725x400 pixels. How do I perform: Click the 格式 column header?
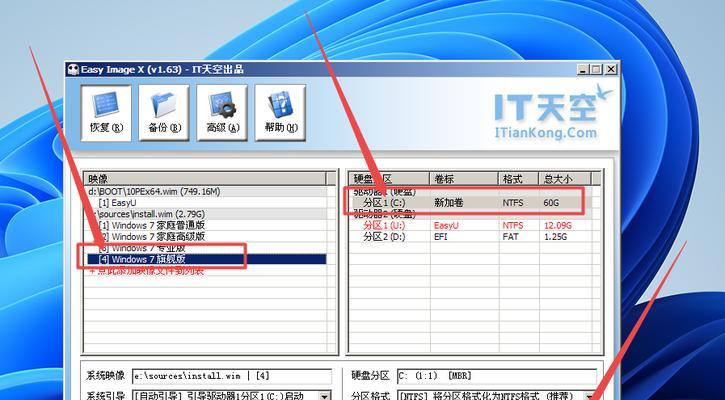click(x=518, y=178)
